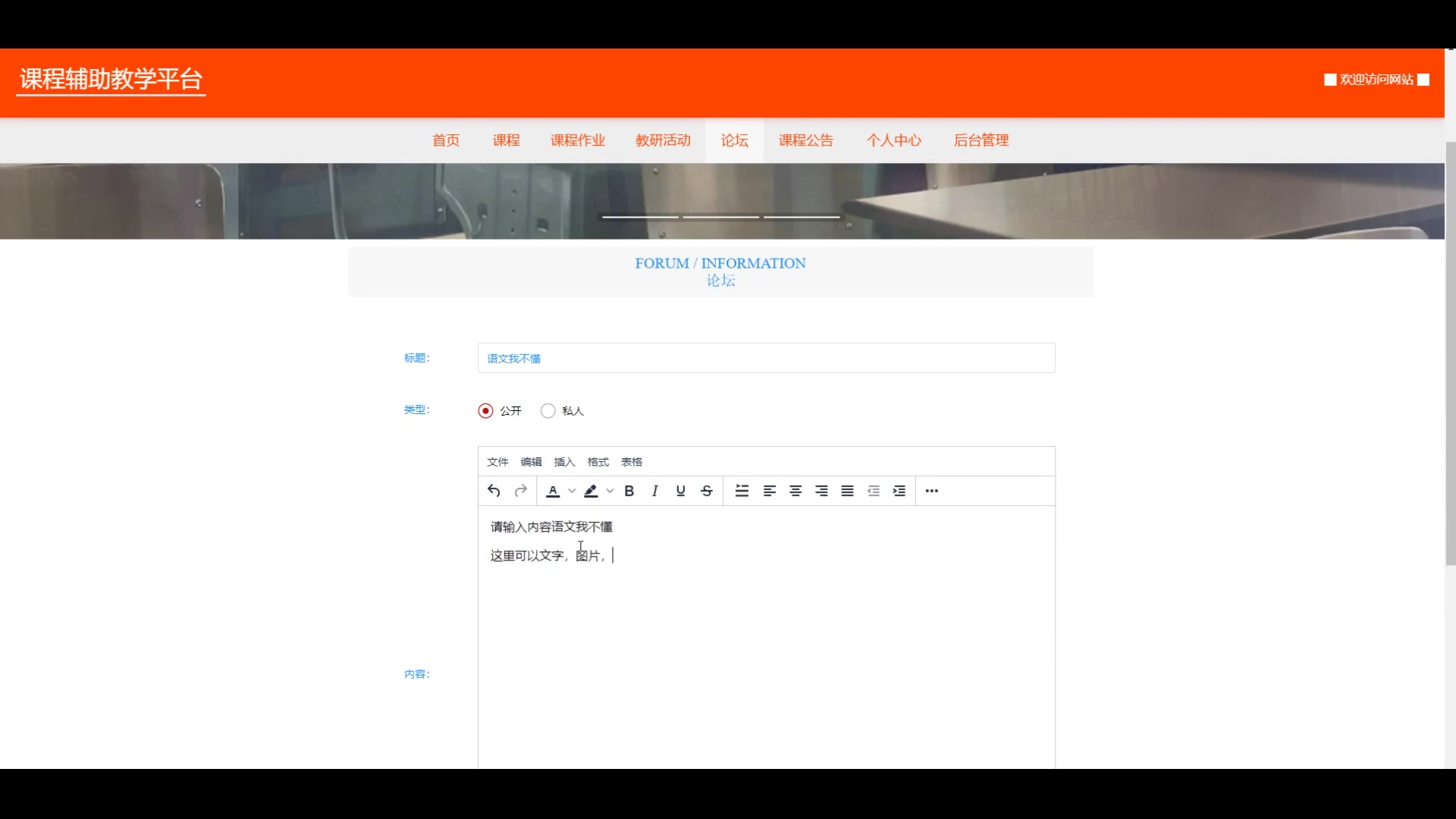Image resolution: width=1456 pixels, height=819 pixels.
Task: Click the 标题 title input field
Action: click(766, 358)
